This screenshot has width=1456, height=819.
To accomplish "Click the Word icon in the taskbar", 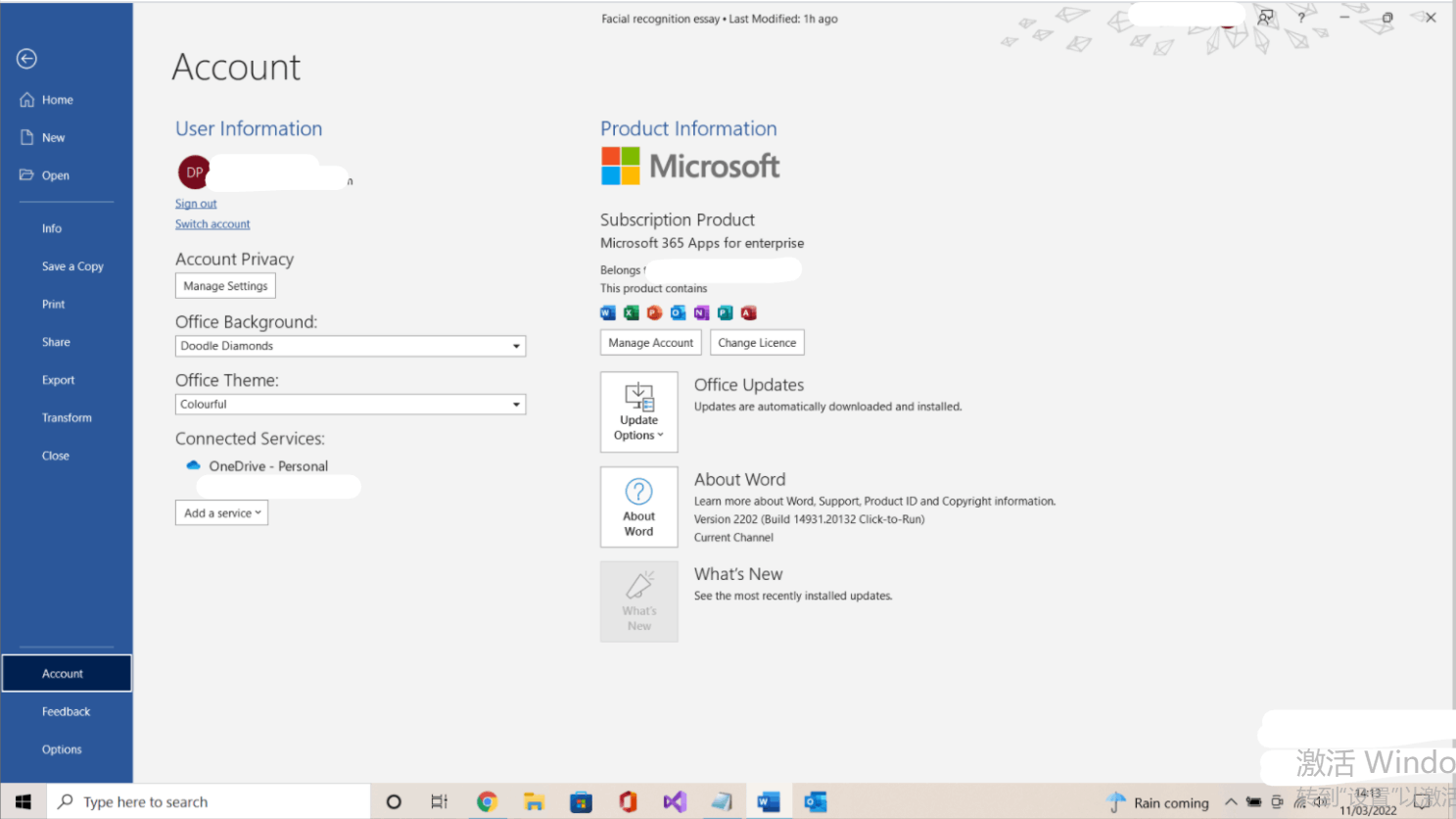I will pos(769,801).
